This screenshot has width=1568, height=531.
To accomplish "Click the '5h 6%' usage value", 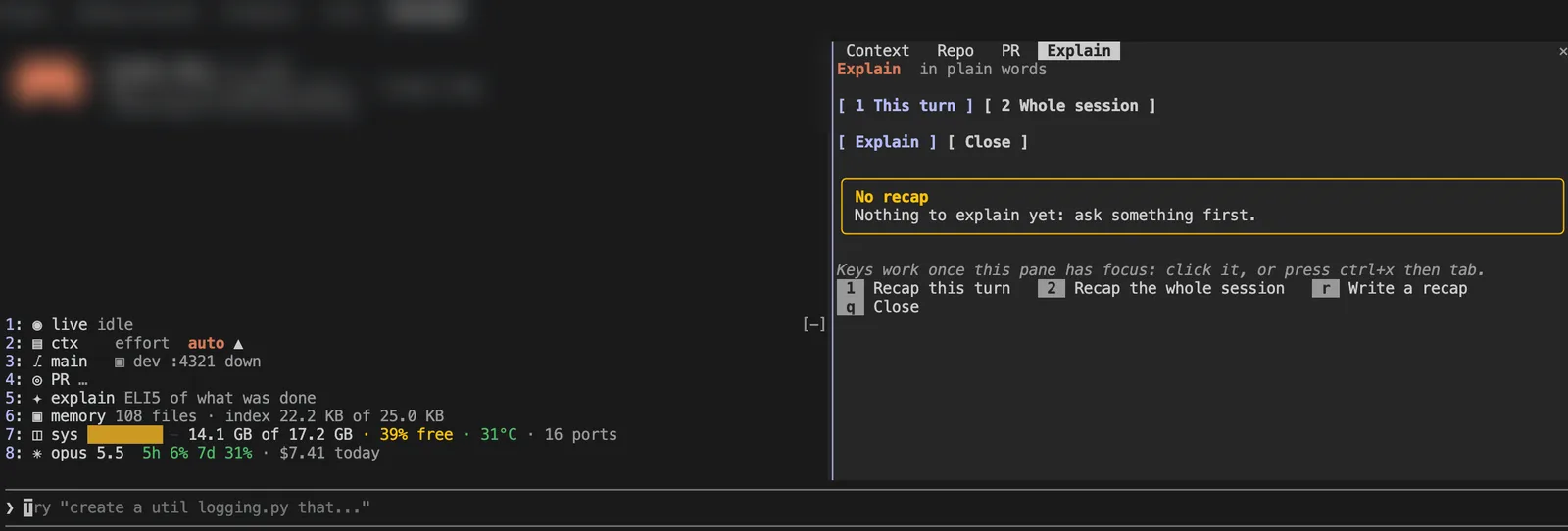I will (165, 454).
